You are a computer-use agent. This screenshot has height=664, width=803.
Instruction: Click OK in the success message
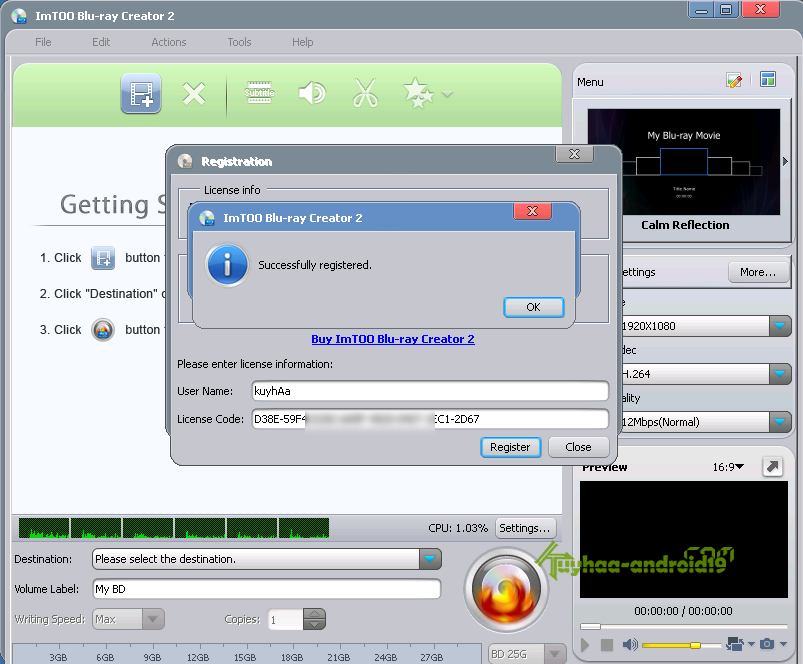pos(534,307)
